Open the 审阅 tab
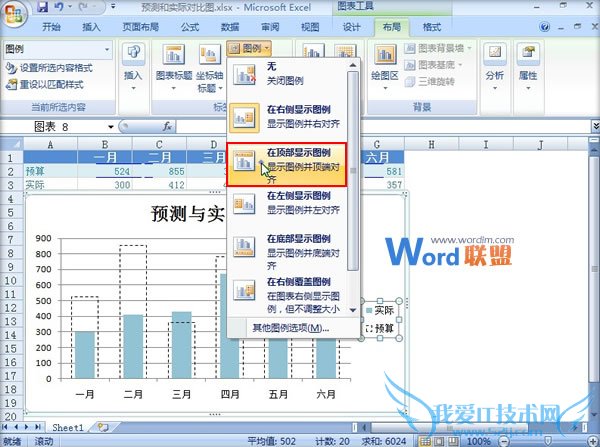Image resolution: width=600 pixels, height=447 pixels. [x=270, y=27]
